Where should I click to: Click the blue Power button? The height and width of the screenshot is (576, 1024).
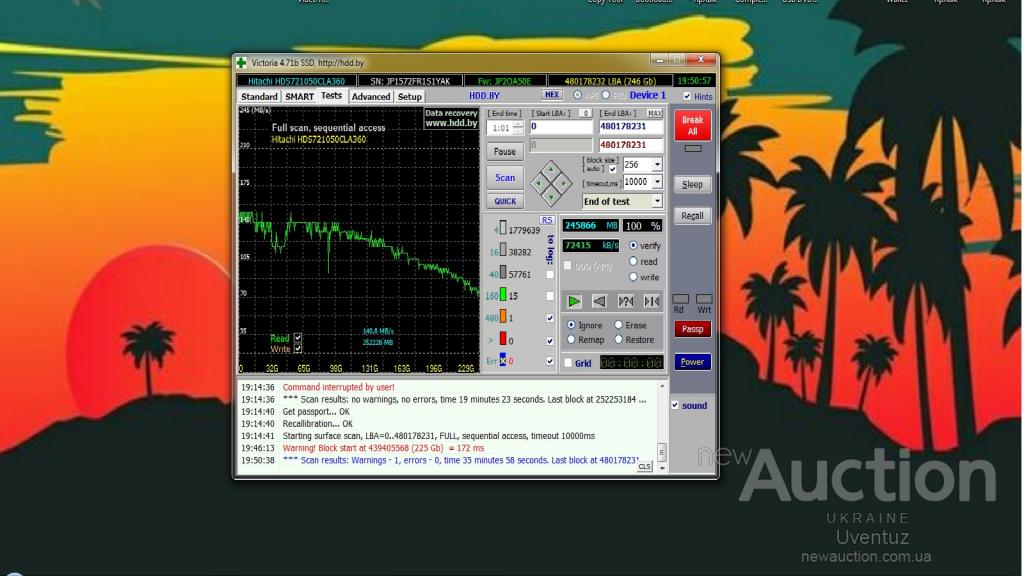pyautogui.click(x=692, y=362)
